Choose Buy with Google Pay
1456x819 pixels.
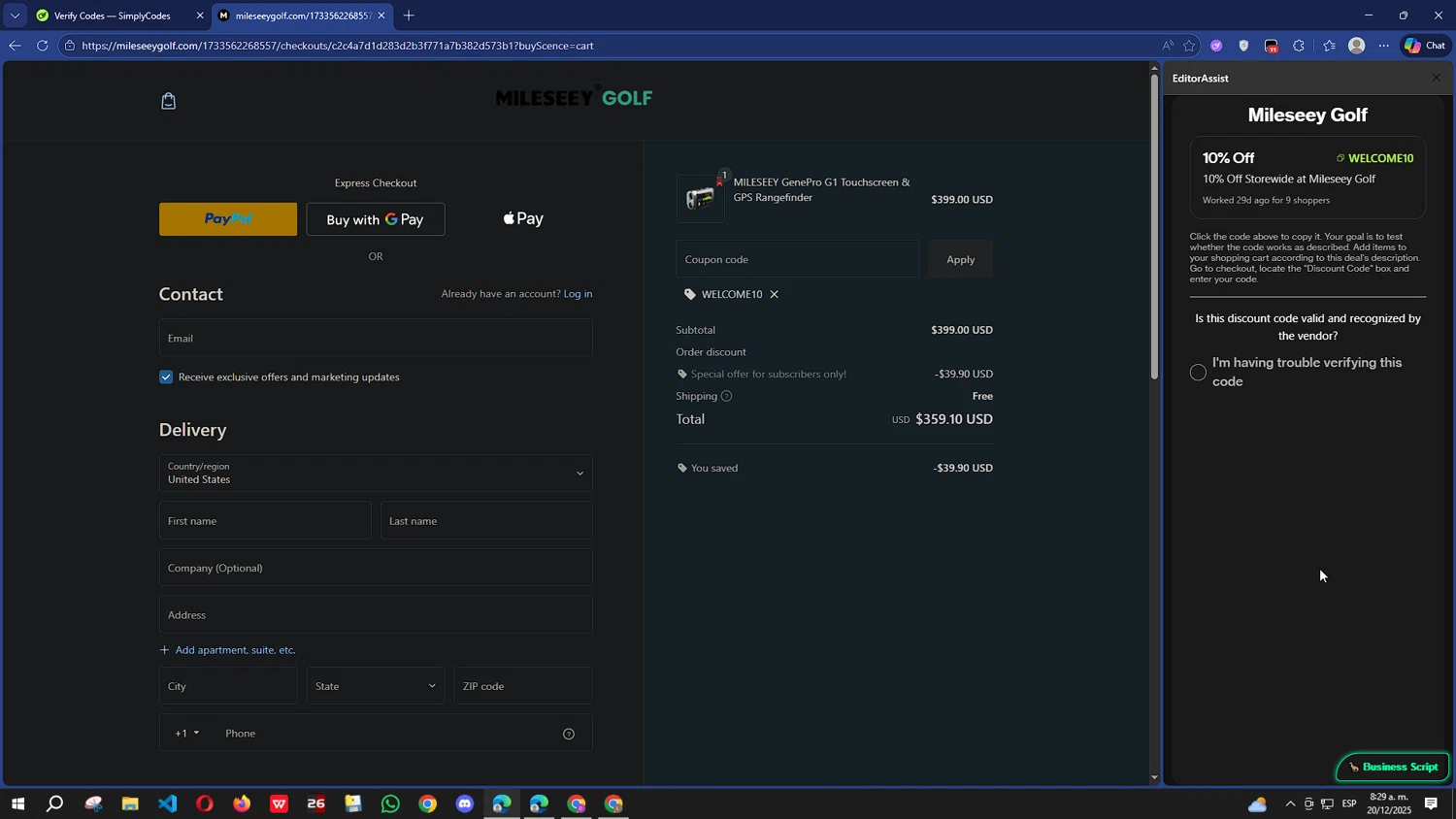click(376, 219)
